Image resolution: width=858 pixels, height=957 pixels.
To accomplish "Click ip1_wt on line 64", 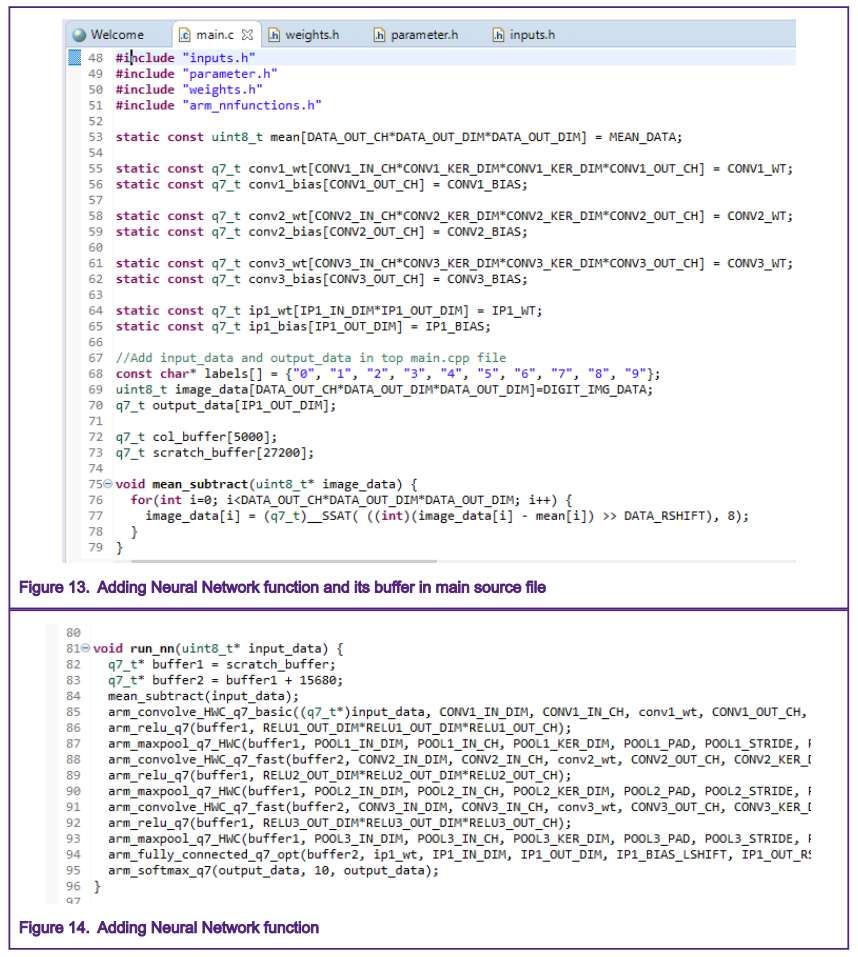I will click(270, 311).
